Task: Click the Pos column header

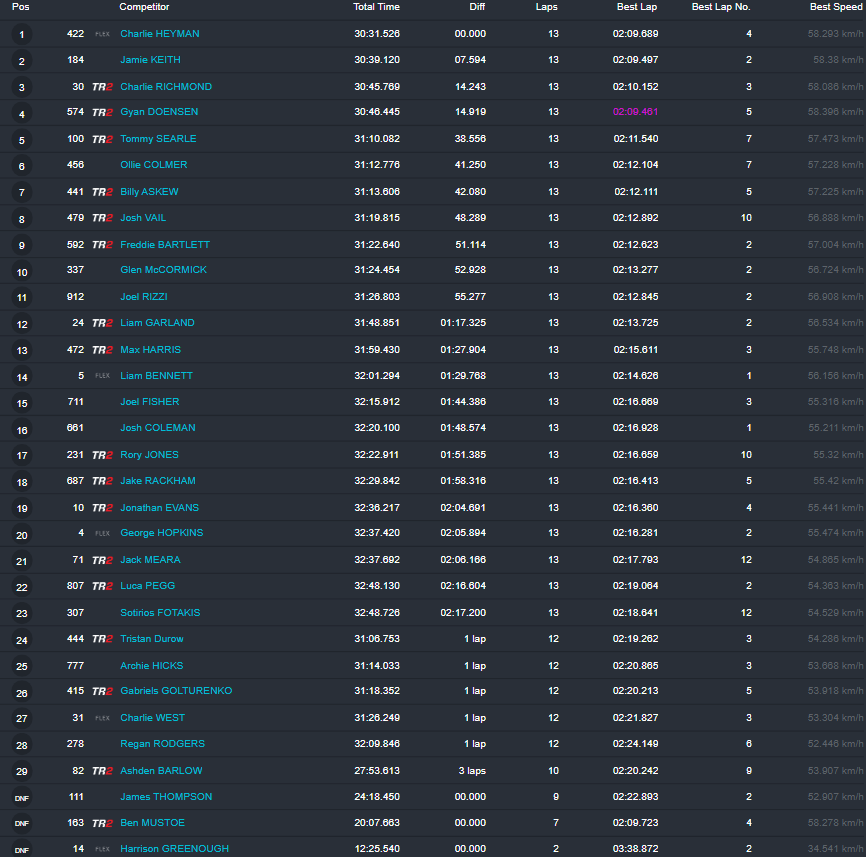Action: coord(20,7)
